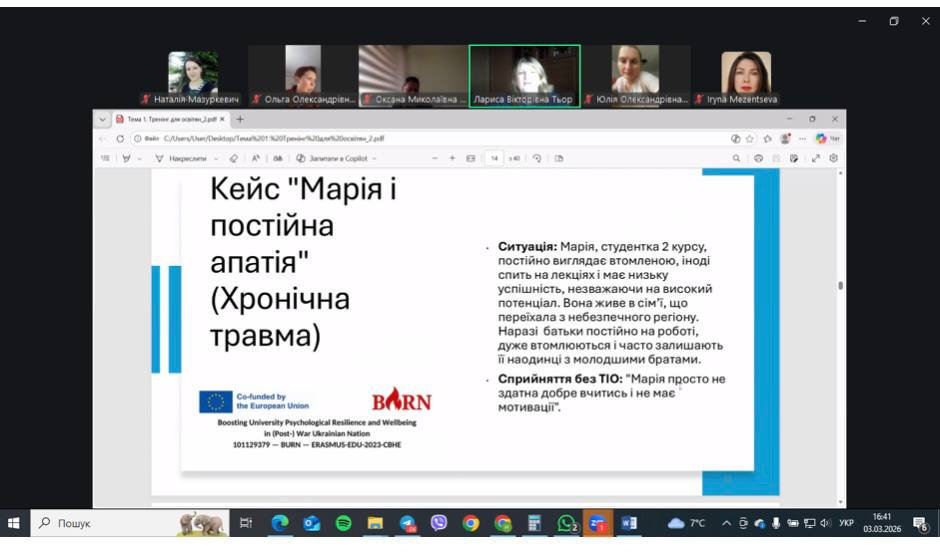Select Ольга Олександрівна participant video
The image size is (940, 553).
click(x=303, y=76)
